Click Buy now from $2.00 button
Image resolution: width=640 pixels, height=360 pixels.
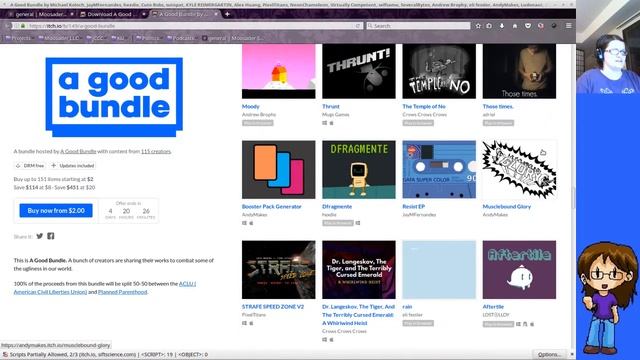[x=56, y=211]
